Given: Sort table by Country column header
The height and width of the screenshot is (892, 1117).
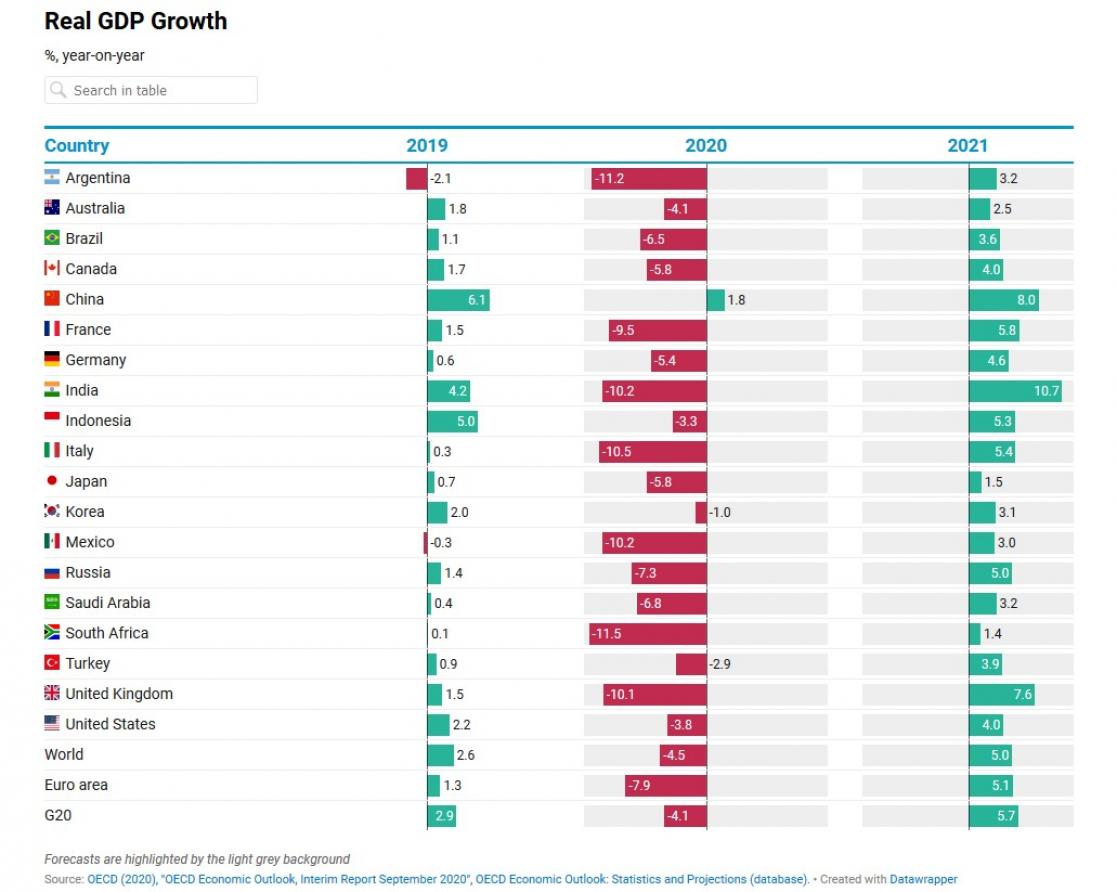Looking at the screenshot, I should (x=77, y=146).
